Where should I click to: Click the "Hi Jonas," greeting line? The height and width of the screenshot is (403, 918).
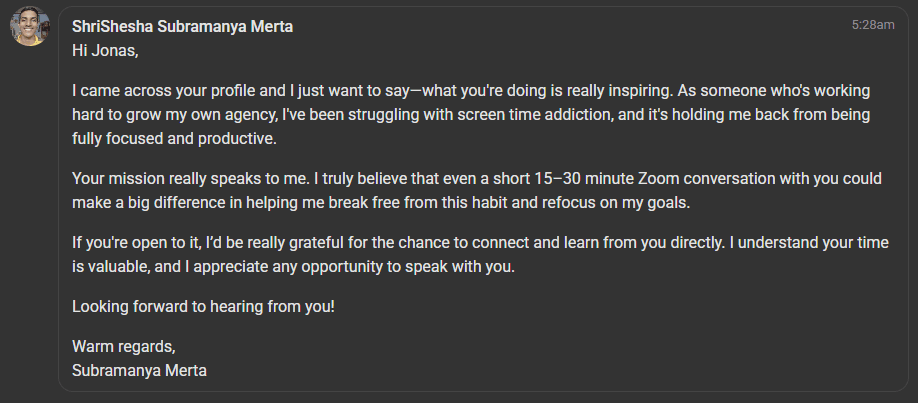coord(106,48)
